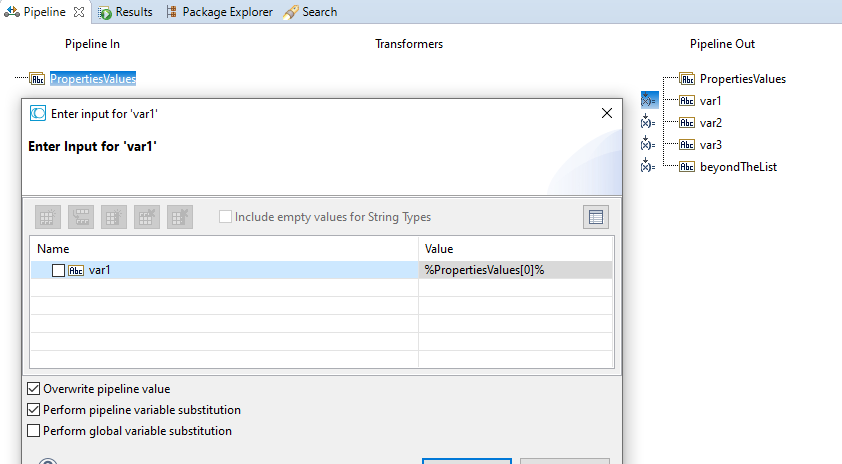Enable Perform global variable substitution
The width and height of the screenshot is (842, 464).
[33, 431]
